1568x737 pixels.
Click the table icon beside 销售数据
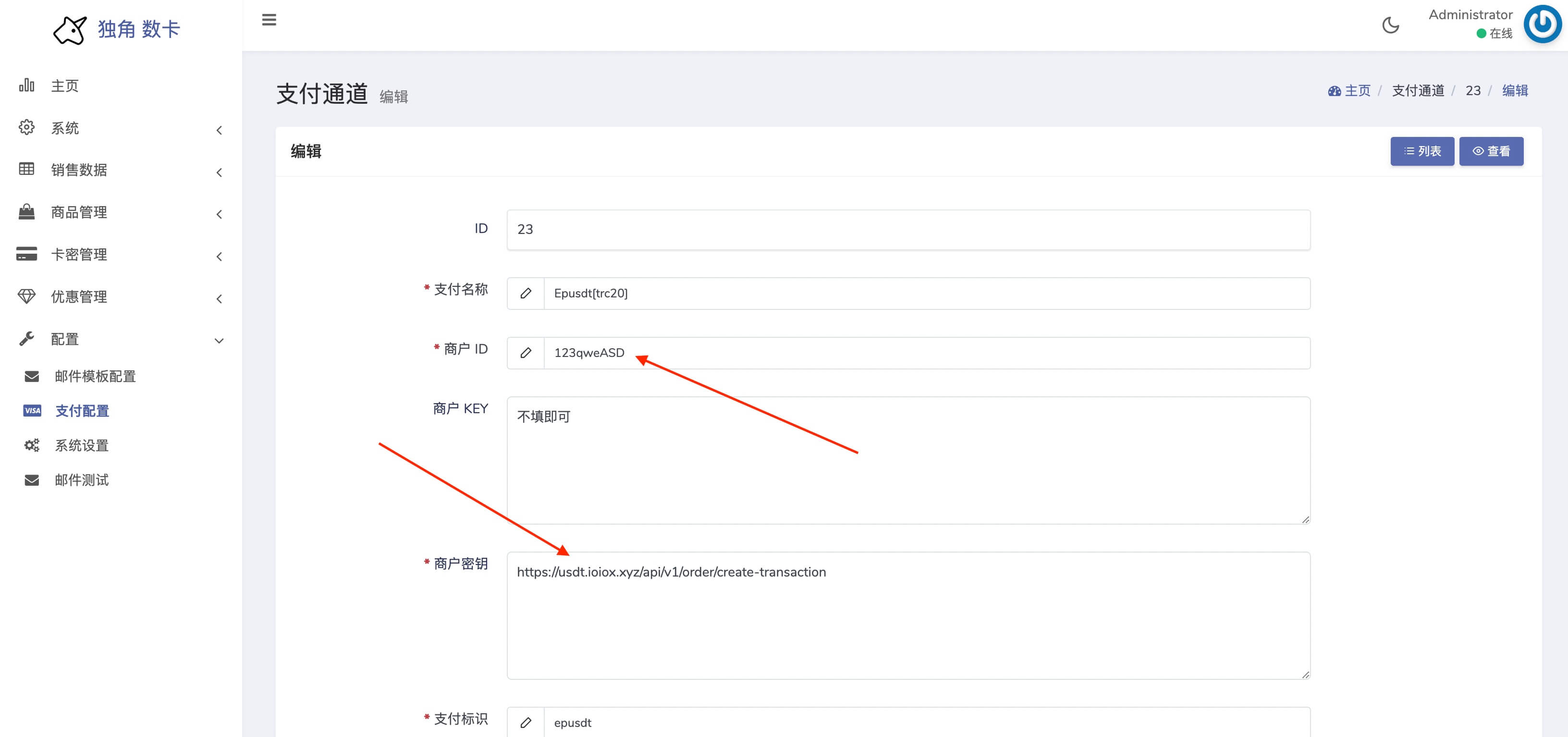pyautogui.click(x=26, y=169)
